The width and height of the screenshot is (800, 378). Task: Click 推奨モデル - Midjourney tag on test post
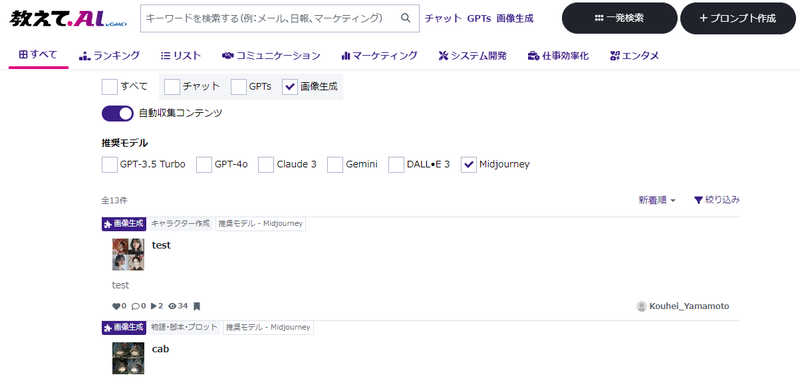point(261,223)
